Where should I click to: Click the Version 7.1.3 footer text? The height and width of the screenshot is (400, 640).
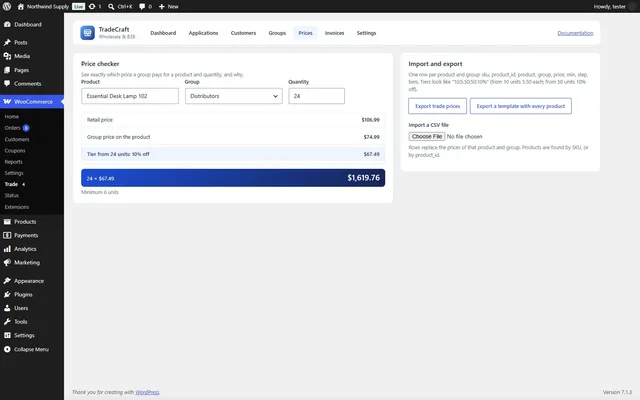point(617,392)
